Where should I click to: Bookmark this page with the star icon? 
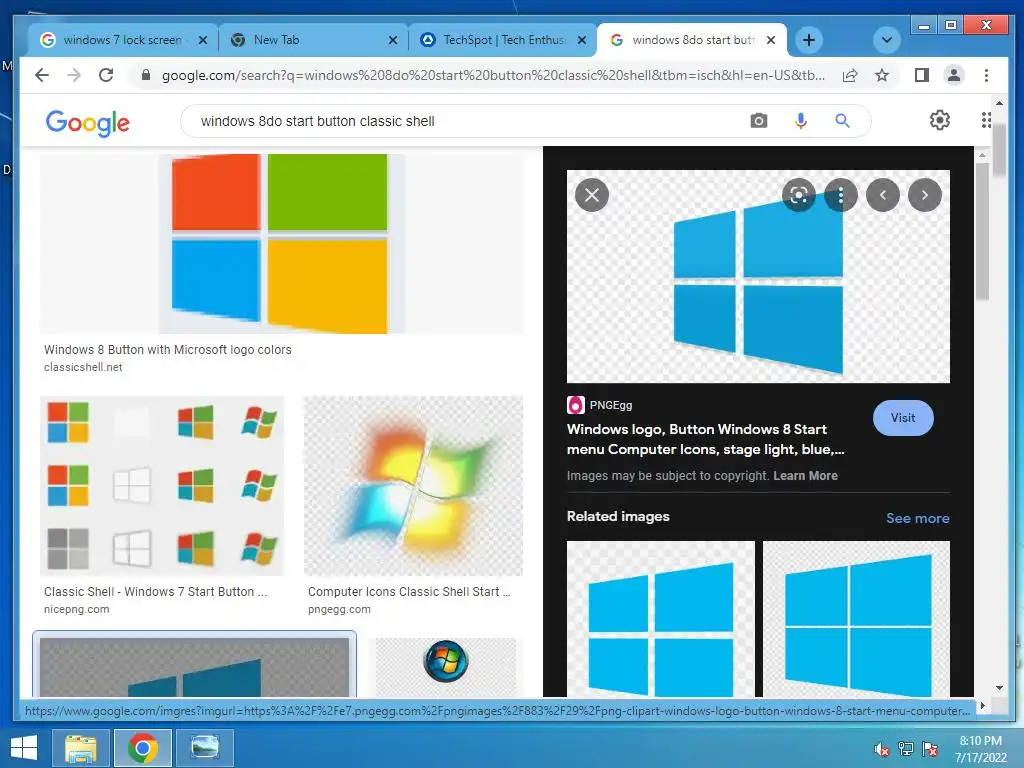click(882, 75)
